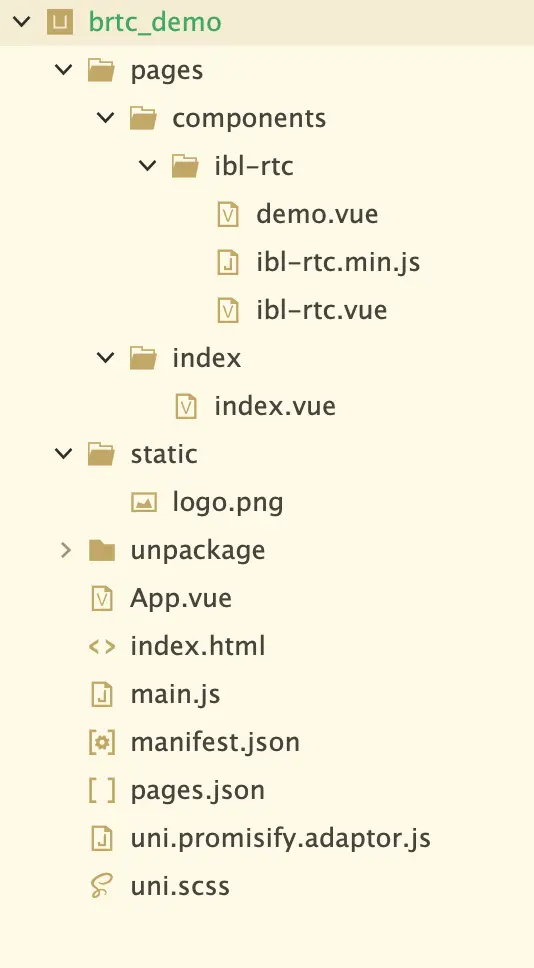Click the JS file icon beside ibl-rtc.min.js
The width and height of the screenshot is (534, 968).
tap(228, 262)
